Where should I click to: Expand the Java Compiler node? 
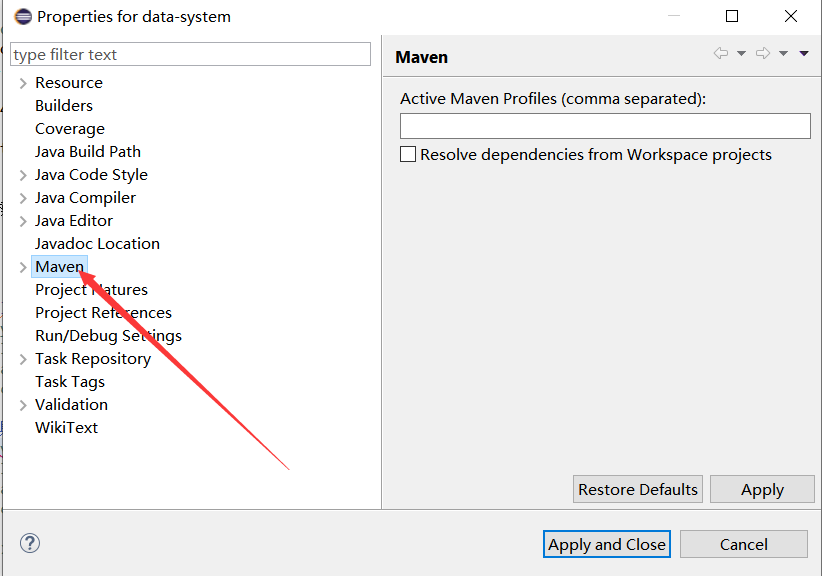click(21, 197)
